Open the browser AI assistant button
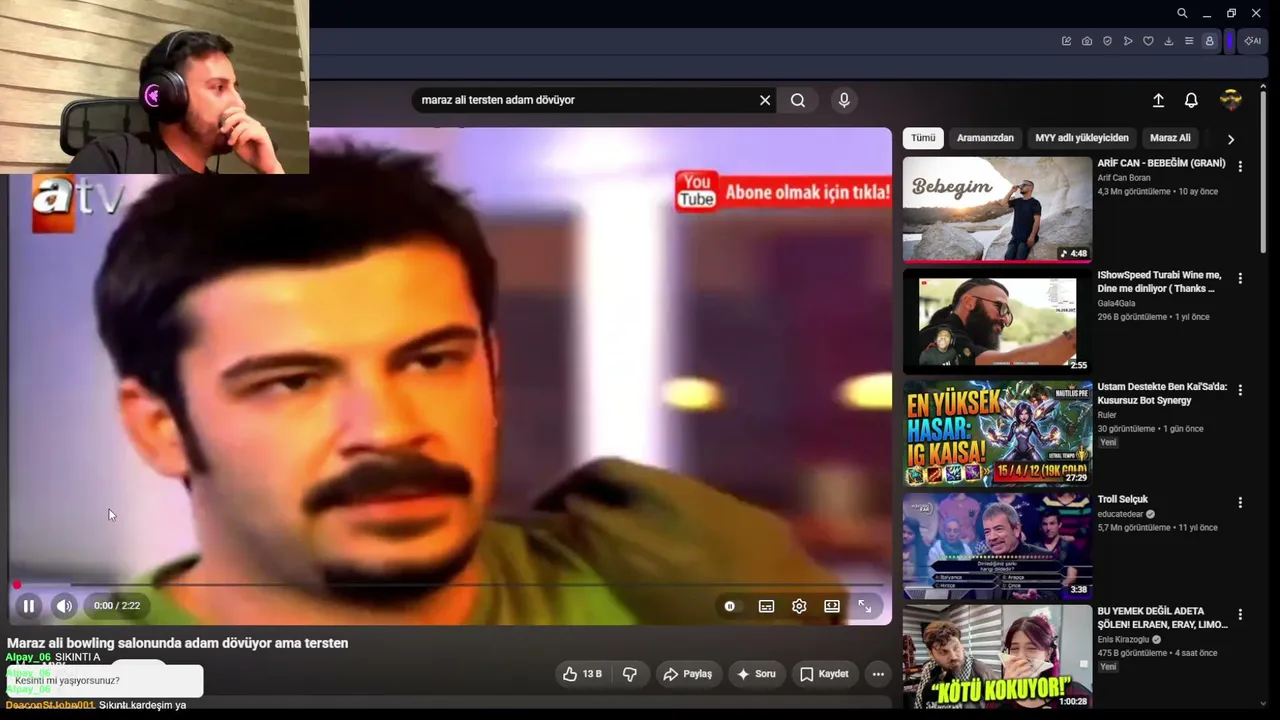 1252,41
